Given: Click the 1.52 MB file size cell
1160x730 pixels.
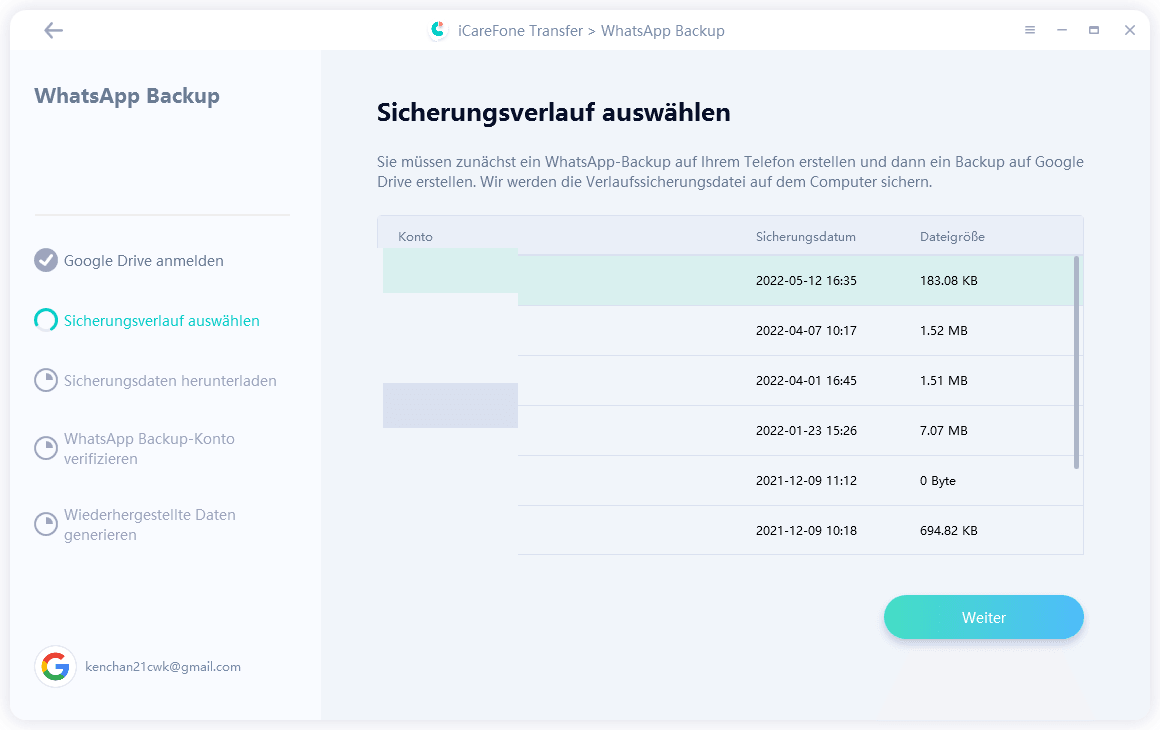Looking at the screenshot, I should click(943, 331).
